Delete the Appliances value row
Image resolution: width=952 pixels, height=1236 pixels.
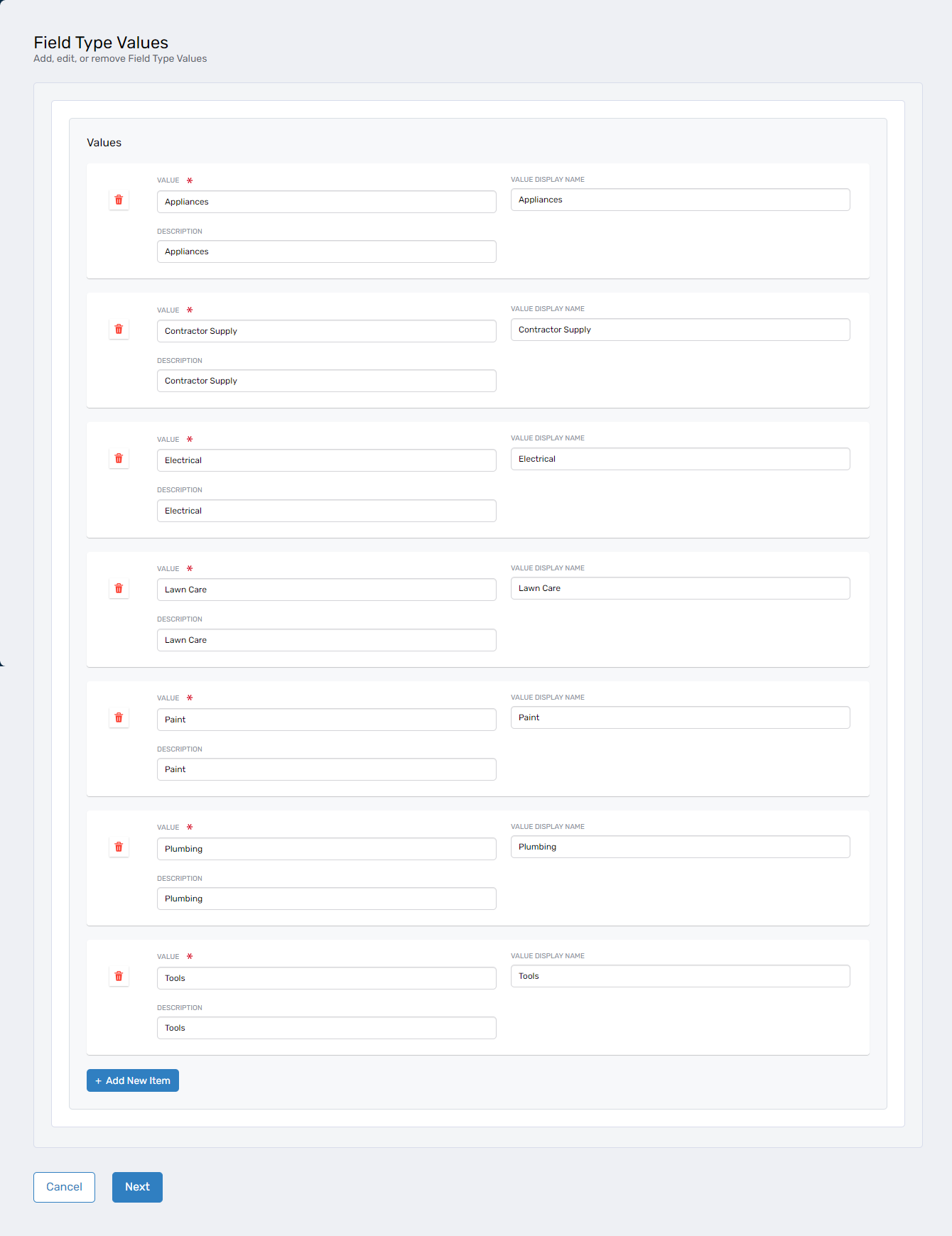click(119, 200)
